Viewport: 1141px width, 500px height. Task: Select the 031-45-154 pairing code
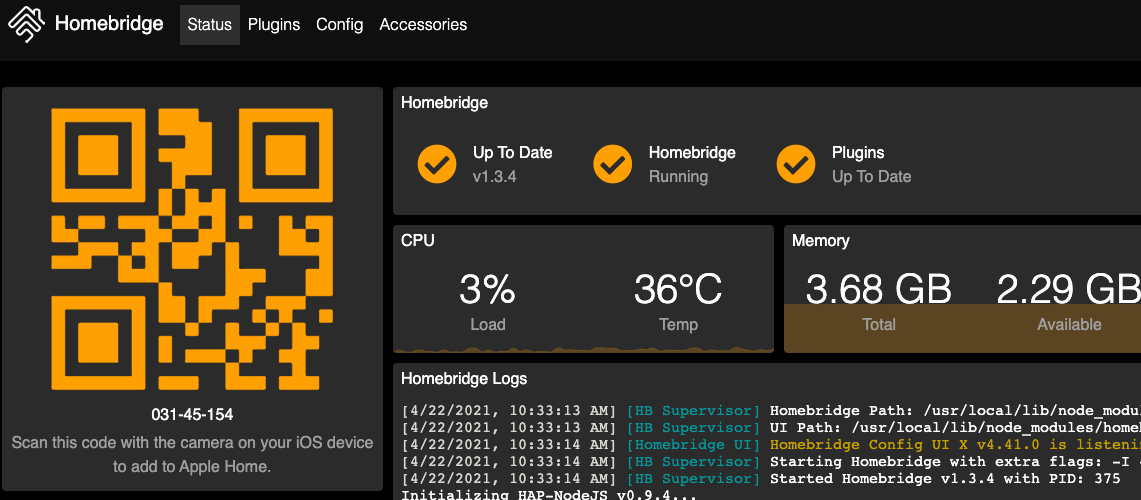pyautogui.click(x=192, y=414)
